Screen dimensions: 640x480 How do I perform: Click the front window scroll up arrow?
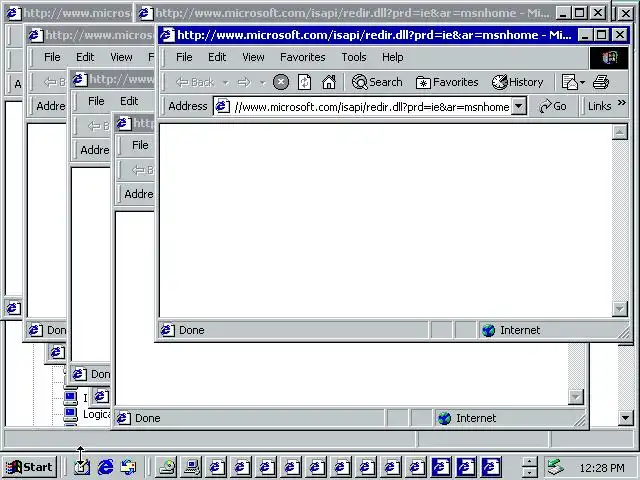620,132
